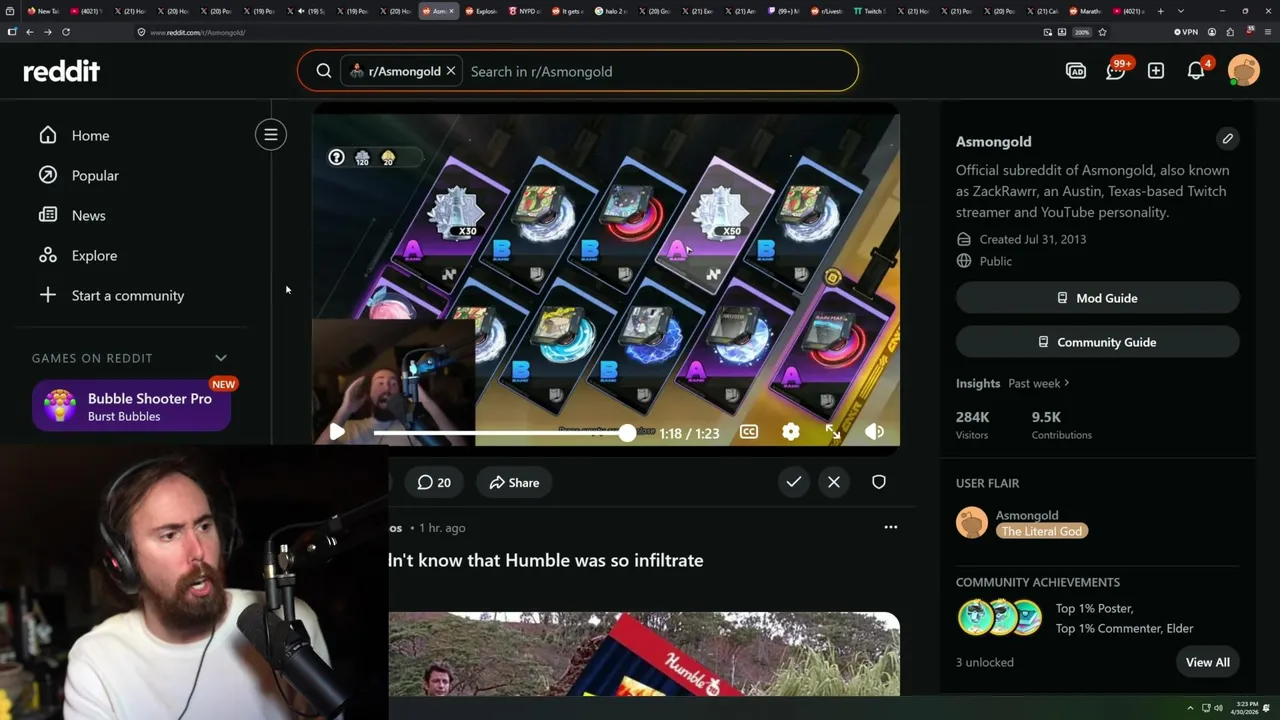Open the Reddit advertise icon

coord(1076,71)
